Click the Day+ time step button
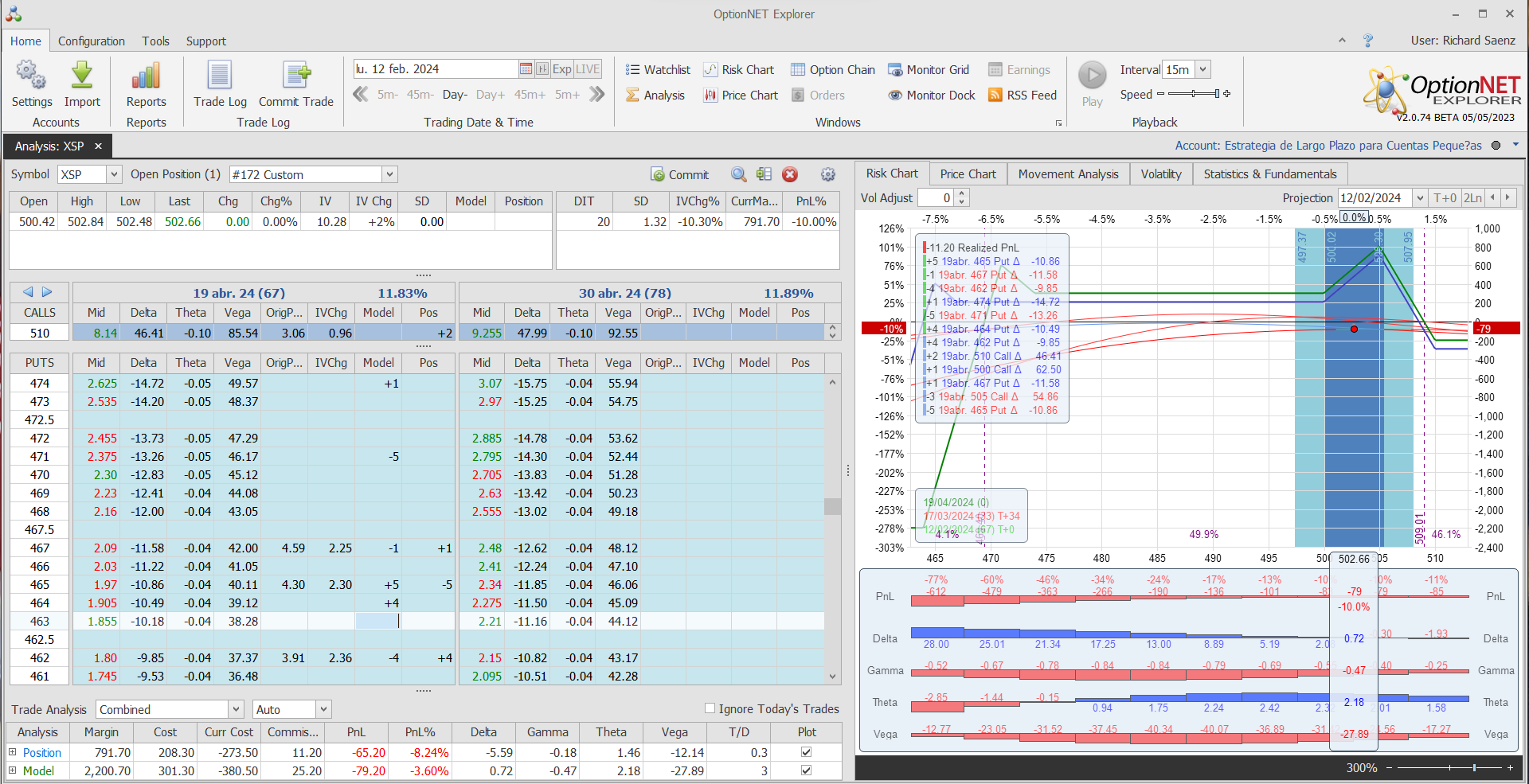 pyautogui.click(x=491, y=95)
